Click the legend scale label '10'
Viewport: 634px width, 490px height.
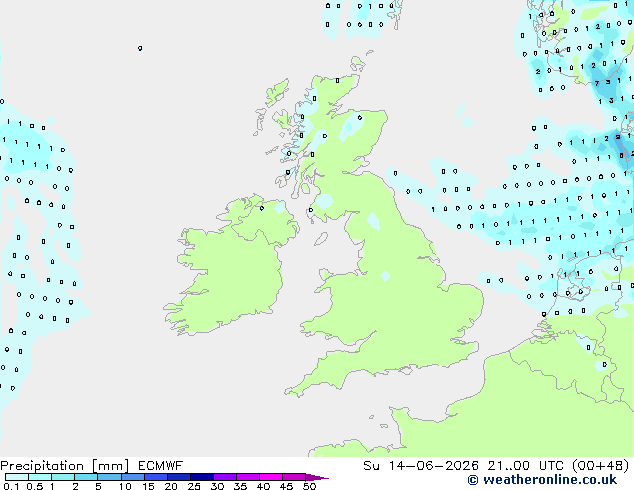(x=125, y=486)
